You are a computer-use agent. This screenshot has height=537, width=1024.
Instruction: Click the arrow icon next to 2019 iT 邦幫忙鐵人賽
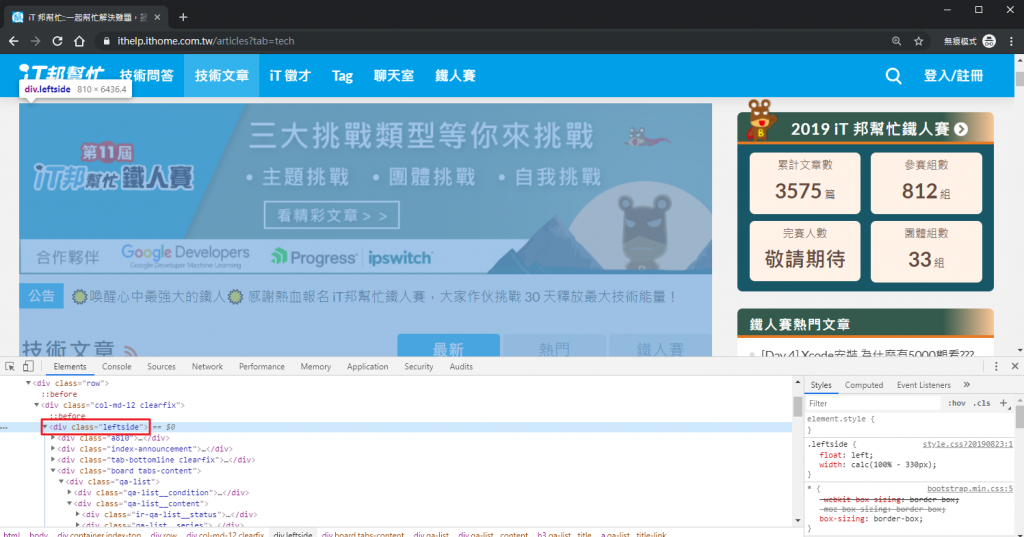click(x=961, y=129)
